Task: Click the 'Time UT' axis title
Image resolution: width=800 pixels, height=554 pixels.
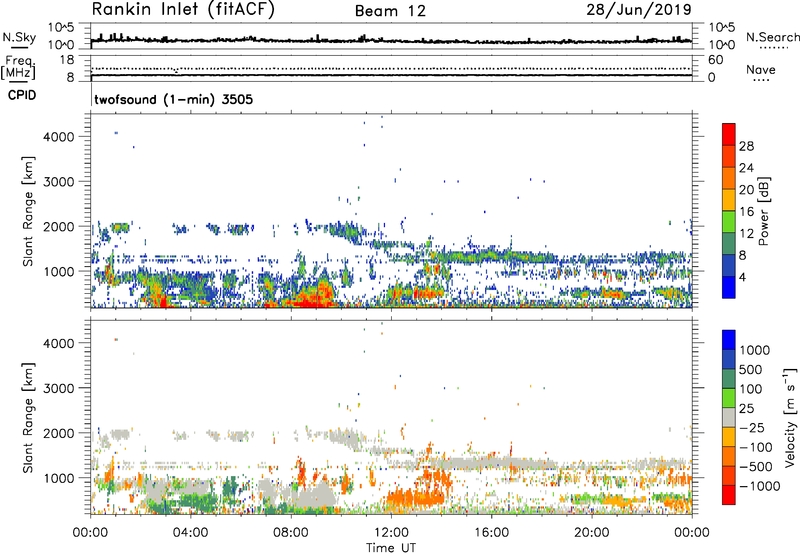Action: pyautogui.click(x=391, y=548)
